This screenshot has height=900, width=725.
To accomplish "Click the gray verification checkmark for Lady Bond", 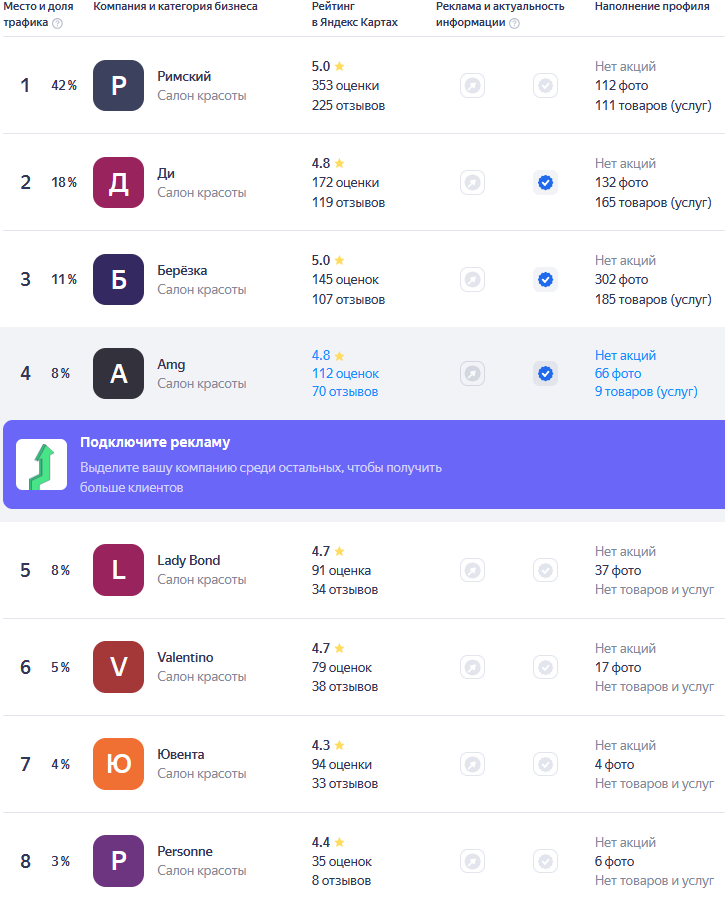I will [545, 570].
